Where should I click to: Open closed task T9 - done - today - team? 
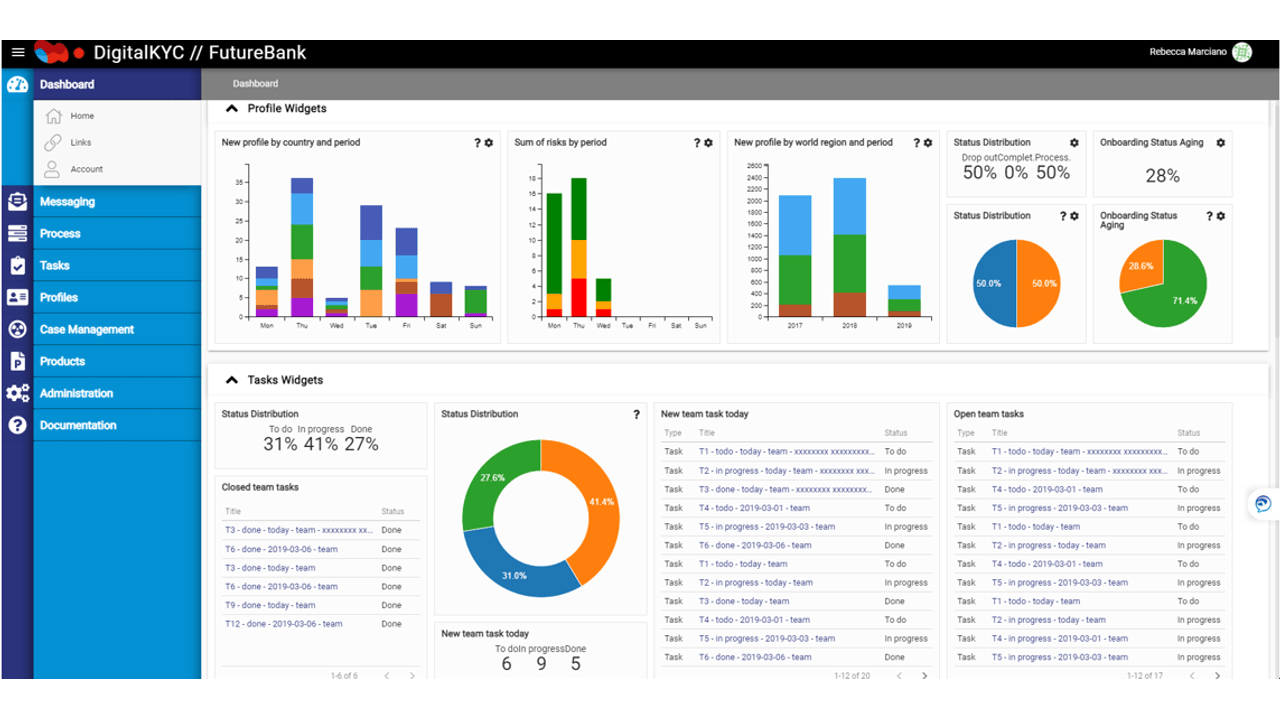click(x=270, y=605)
